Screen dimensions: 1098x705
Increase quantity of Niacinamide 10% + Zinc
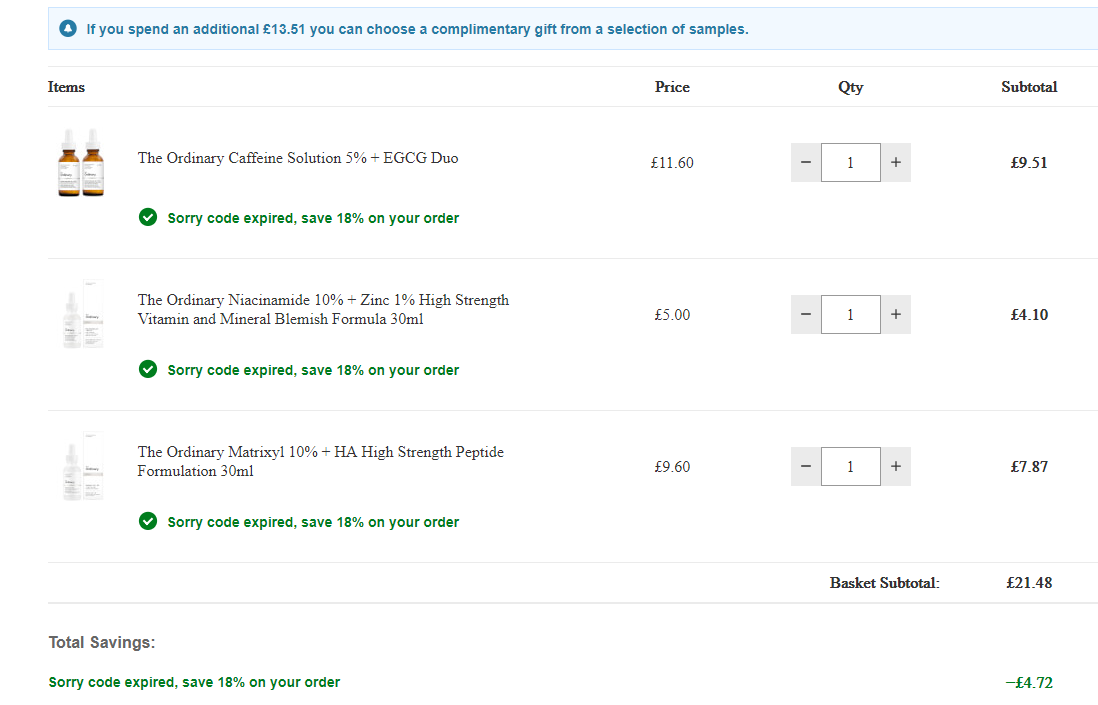click(x=896, y=314)
